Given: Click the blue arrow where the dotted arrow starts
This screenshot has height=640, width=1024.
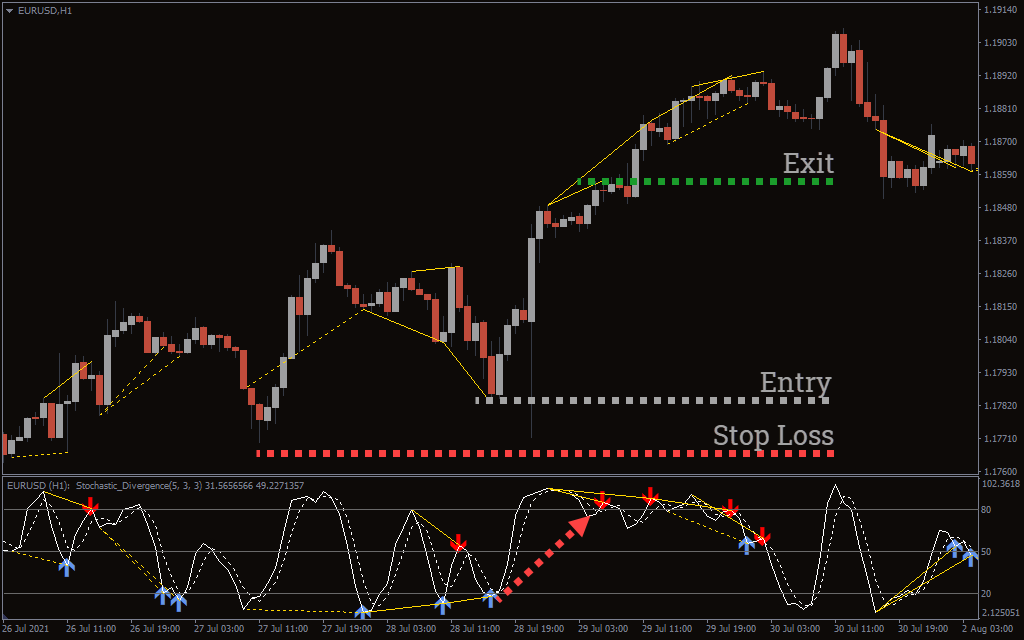Looking at the screenshot, I should (490, 597).
